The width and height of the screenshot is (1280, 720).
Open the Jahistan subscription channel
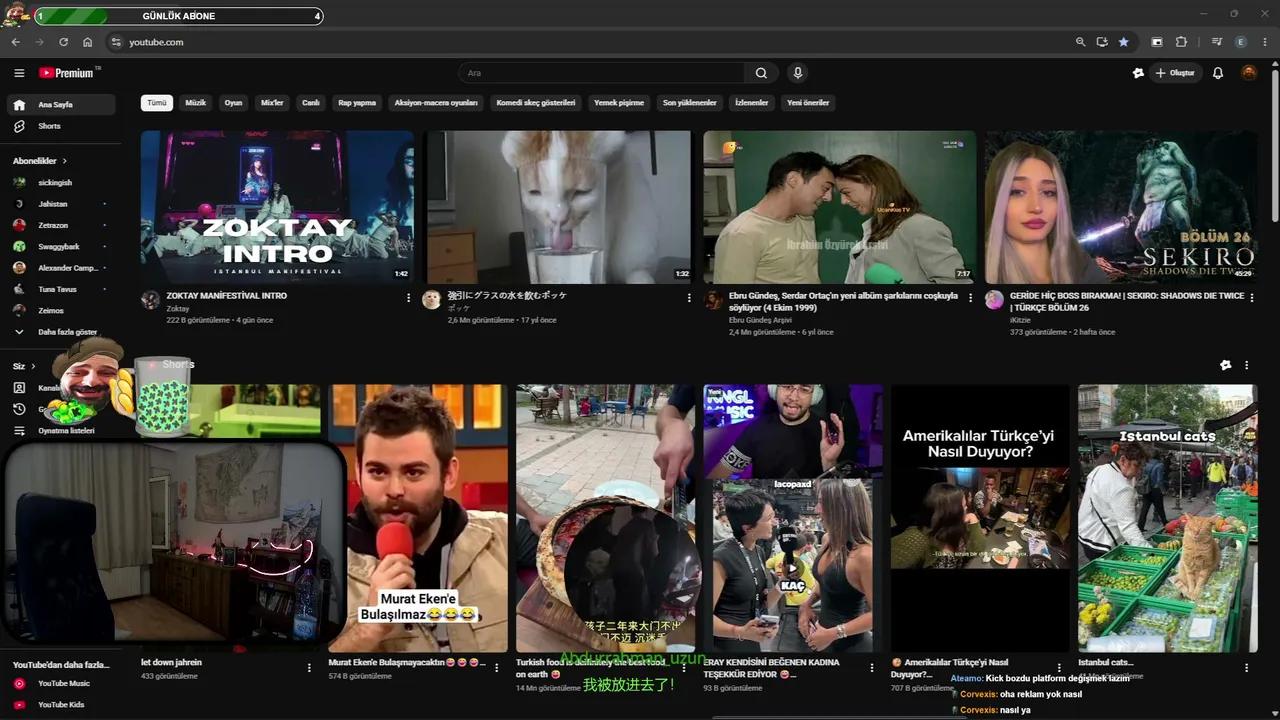click(61, 204)
